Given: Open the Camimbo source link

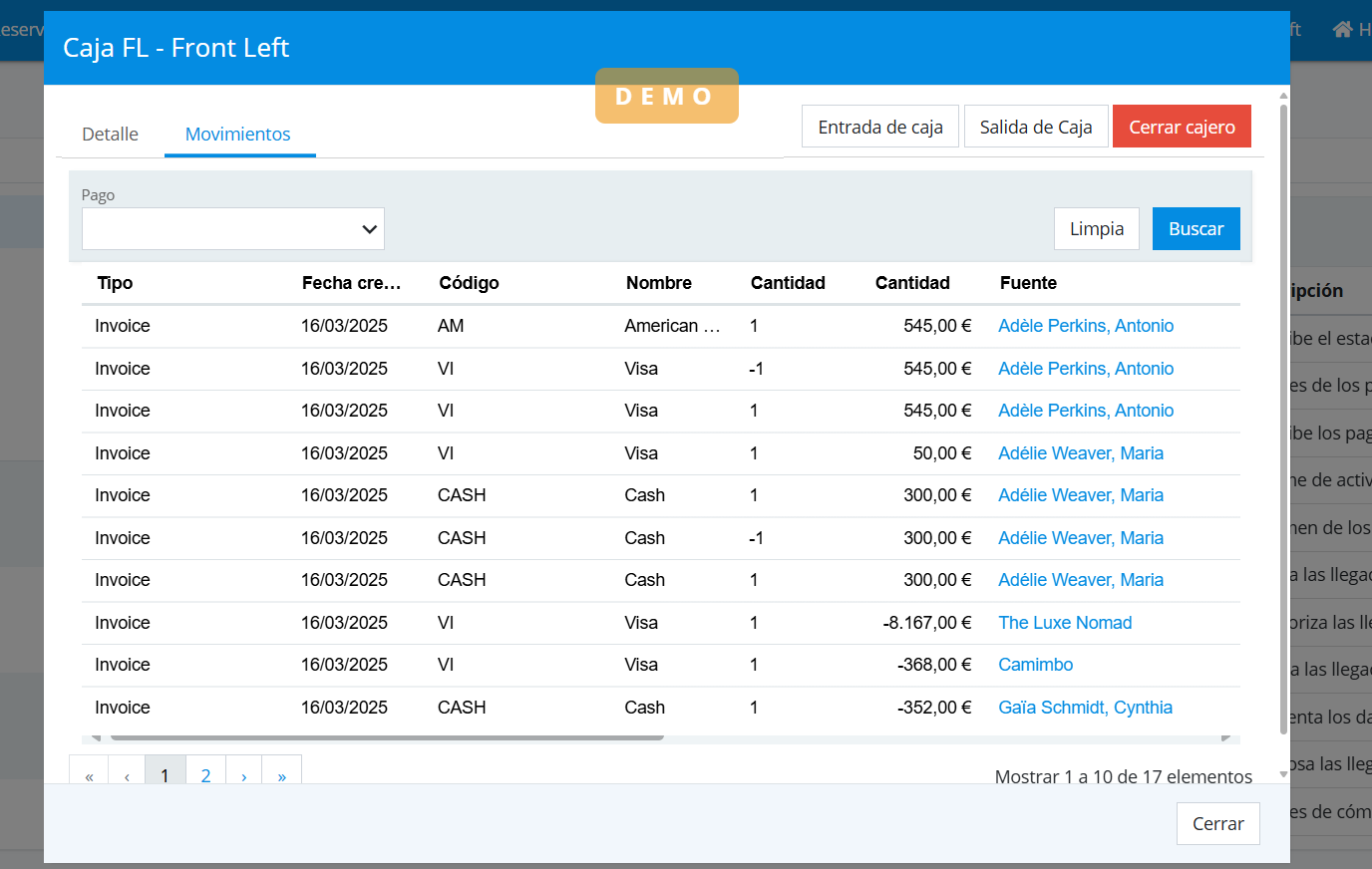Looking at the screenshot, I should click(x=1036, y=665).
